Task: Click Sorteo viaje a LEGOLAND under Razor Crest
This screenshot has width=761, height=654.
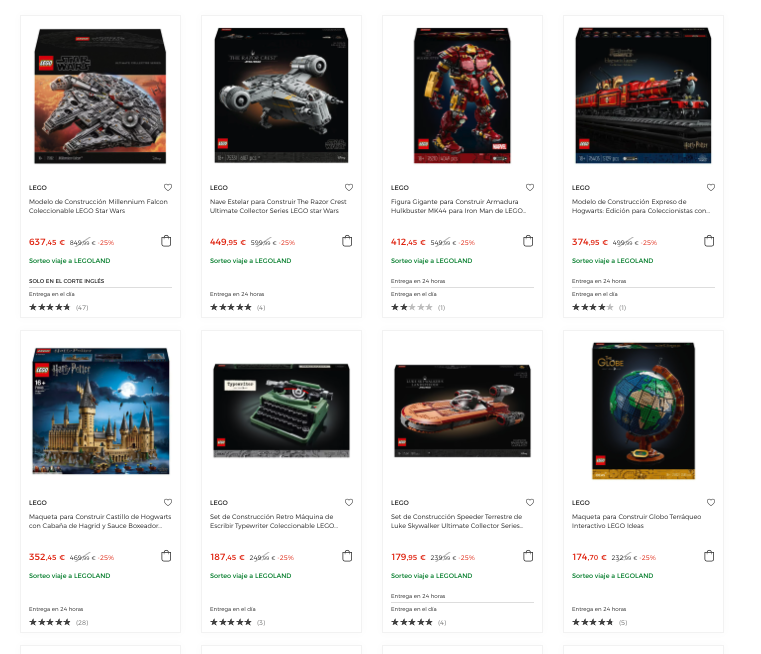Action: (x=250, y=261)
